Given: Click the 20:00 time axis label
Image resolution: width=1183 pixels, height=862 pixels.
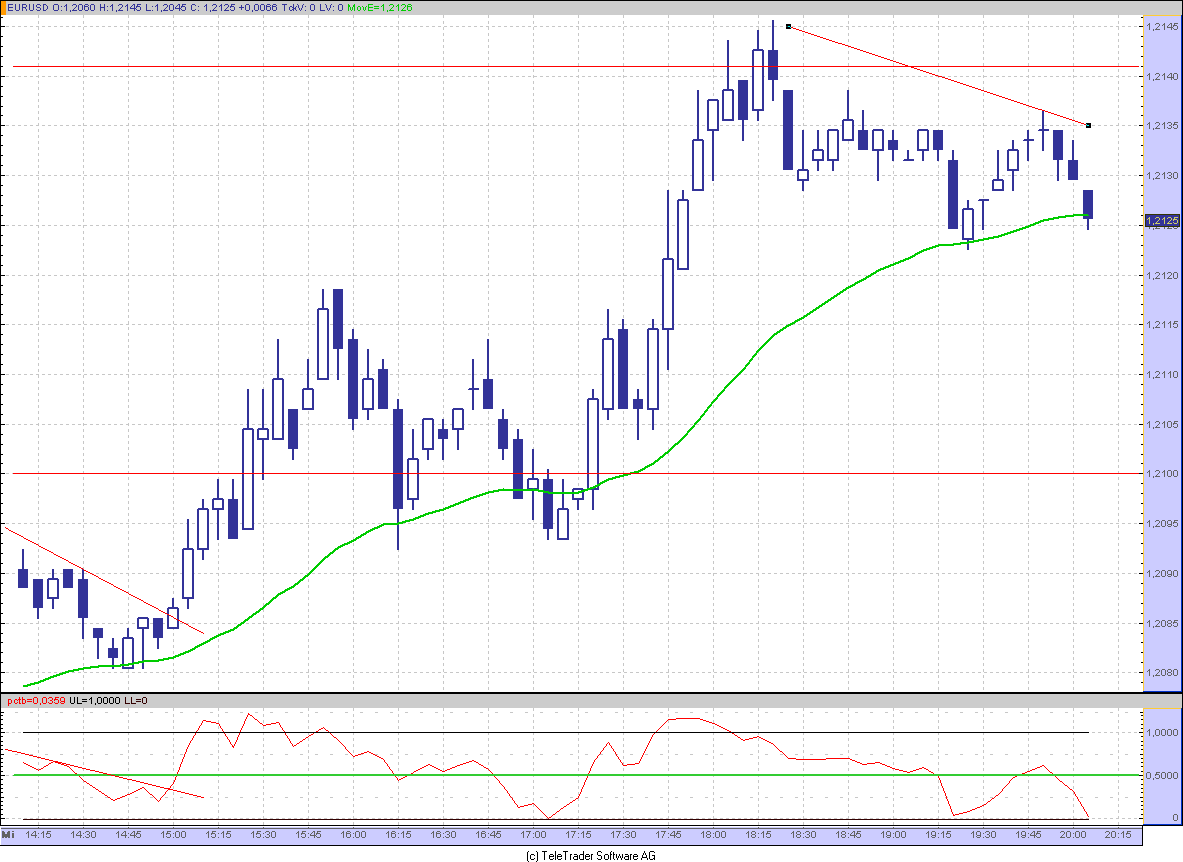Looking at the screenshot, I should (x=1073, y=835).
